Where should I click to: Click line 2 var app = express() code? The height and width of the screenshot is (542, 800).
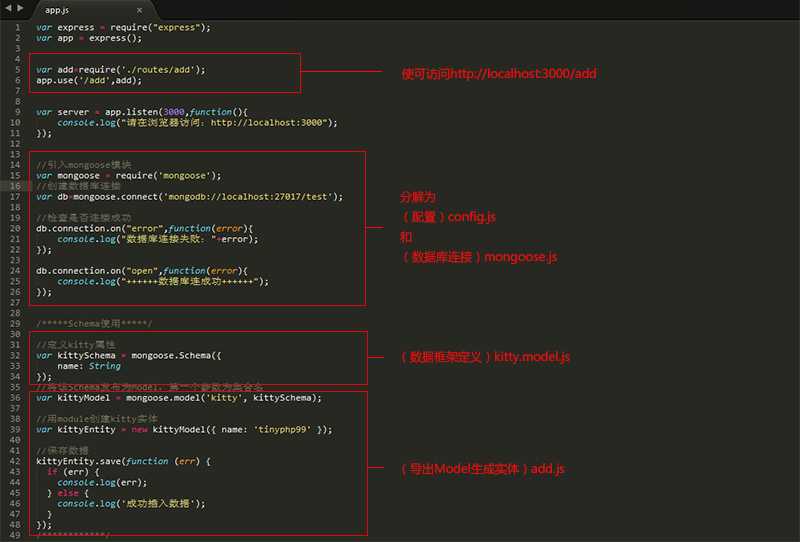coord(89,38)
